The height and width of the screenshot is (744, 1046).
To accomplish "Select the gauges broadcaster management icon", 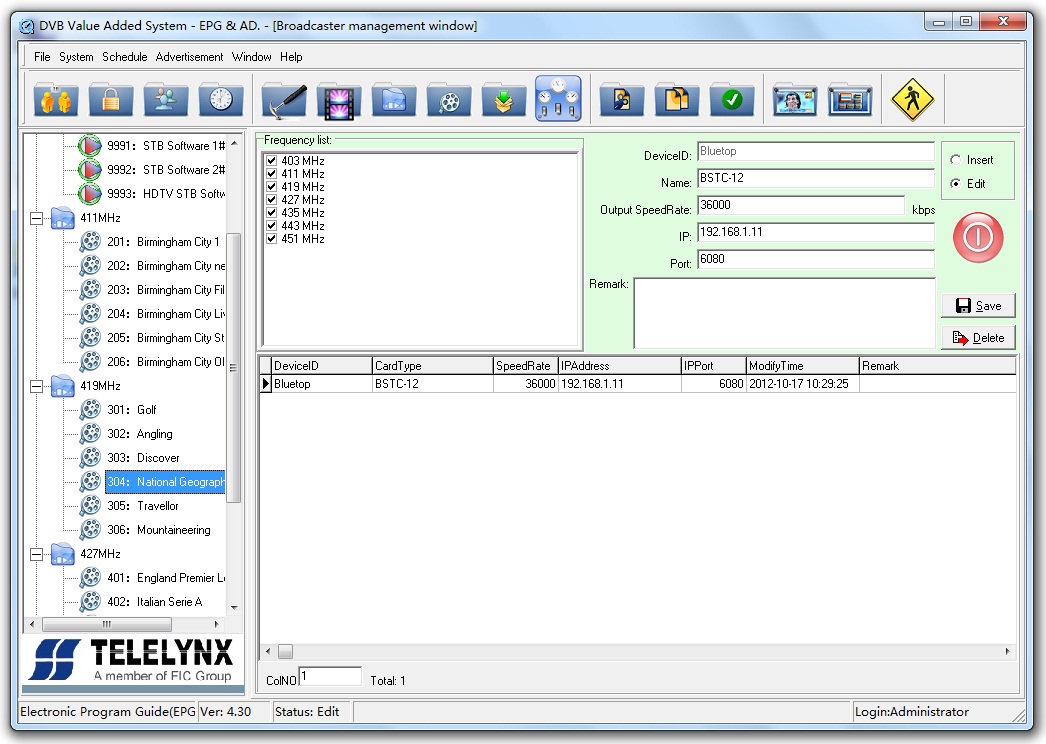I will 558,99.
